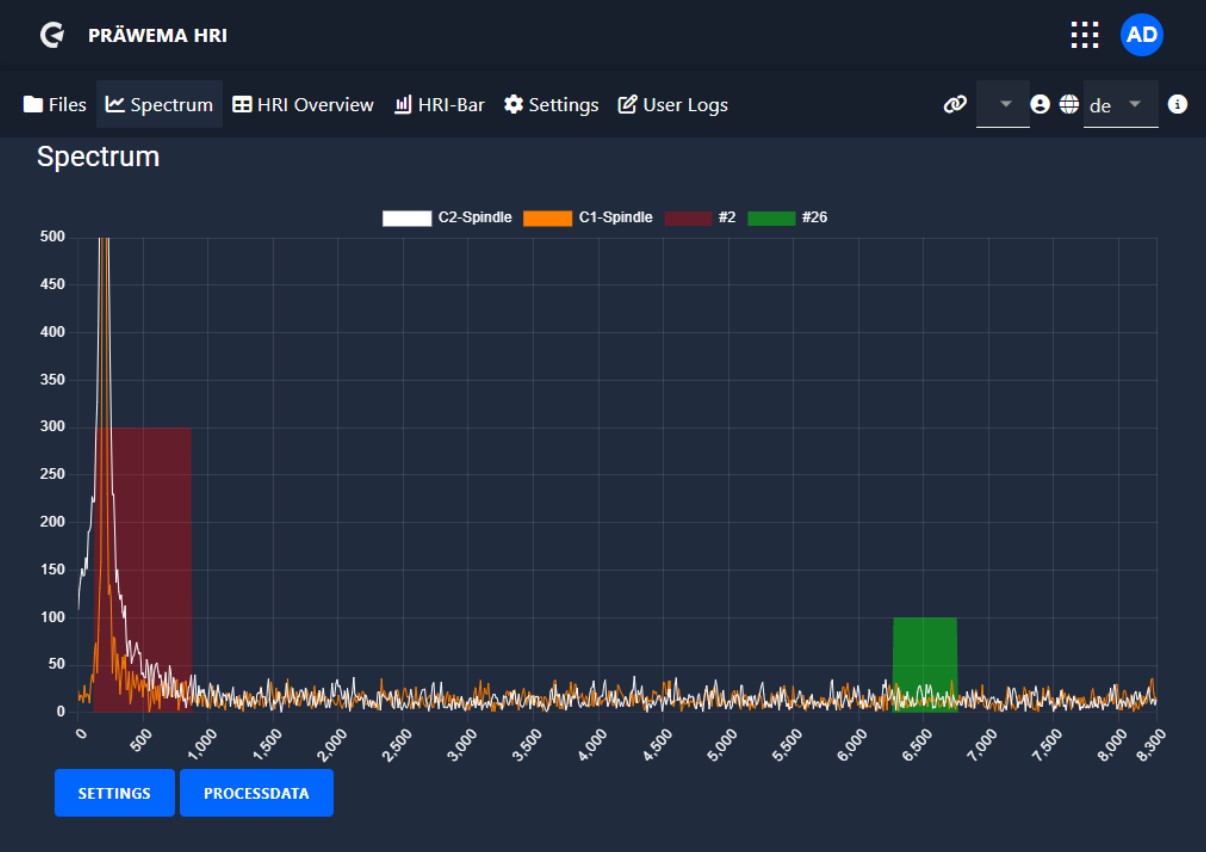Expand the 'de' language dropdown
The width and height of the screenshot is (1206, 852).
pyautogui.click(x=1120, y=104)
